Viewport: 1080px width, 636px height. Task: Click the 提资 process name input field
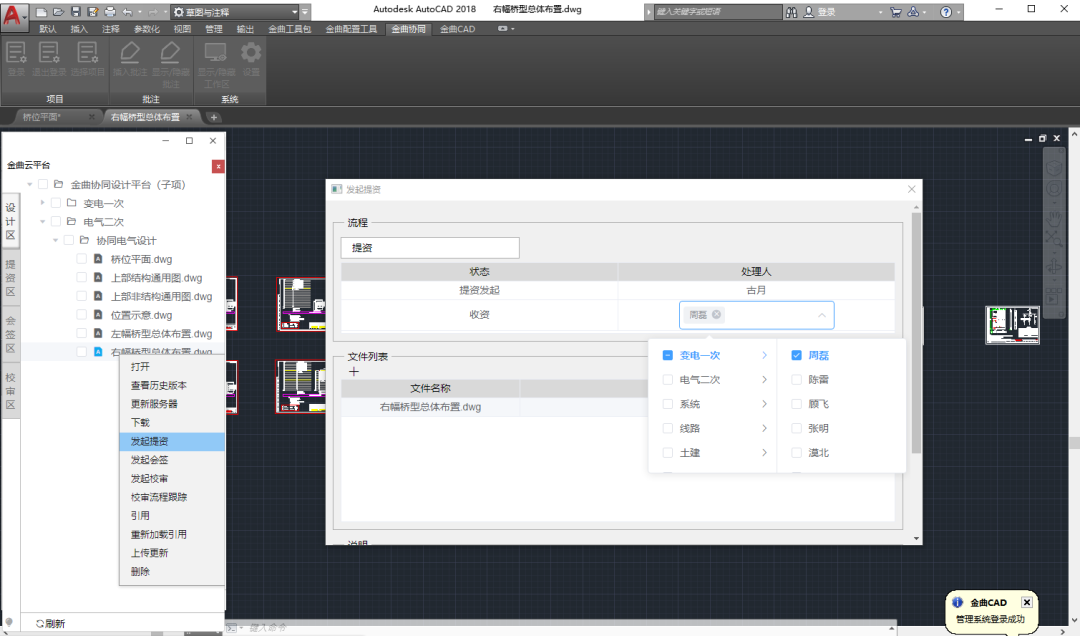(x=430, y=247)
